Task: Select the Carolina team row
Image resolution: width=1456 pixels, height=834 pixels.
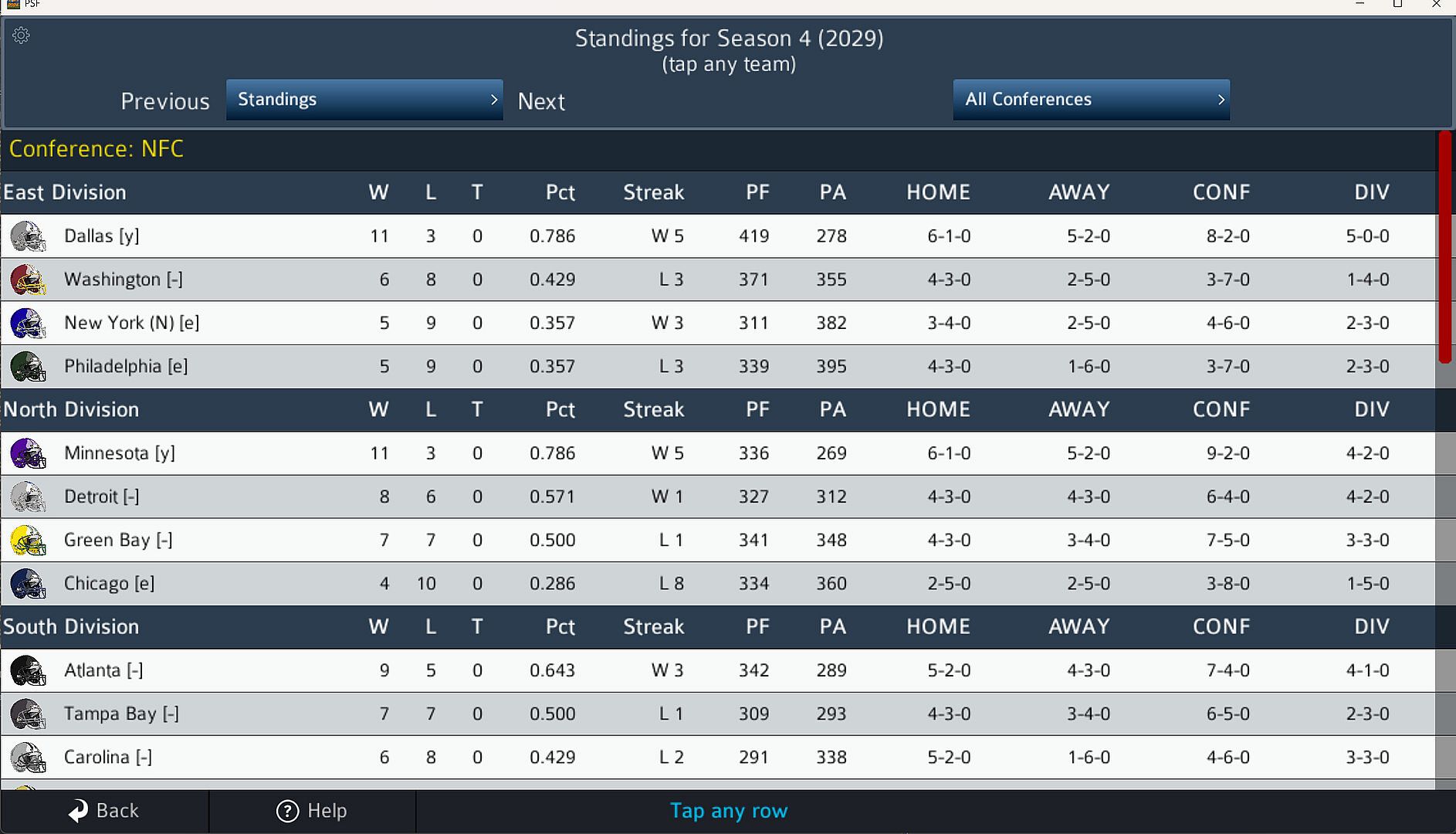Action: click(x=718, y=758)
